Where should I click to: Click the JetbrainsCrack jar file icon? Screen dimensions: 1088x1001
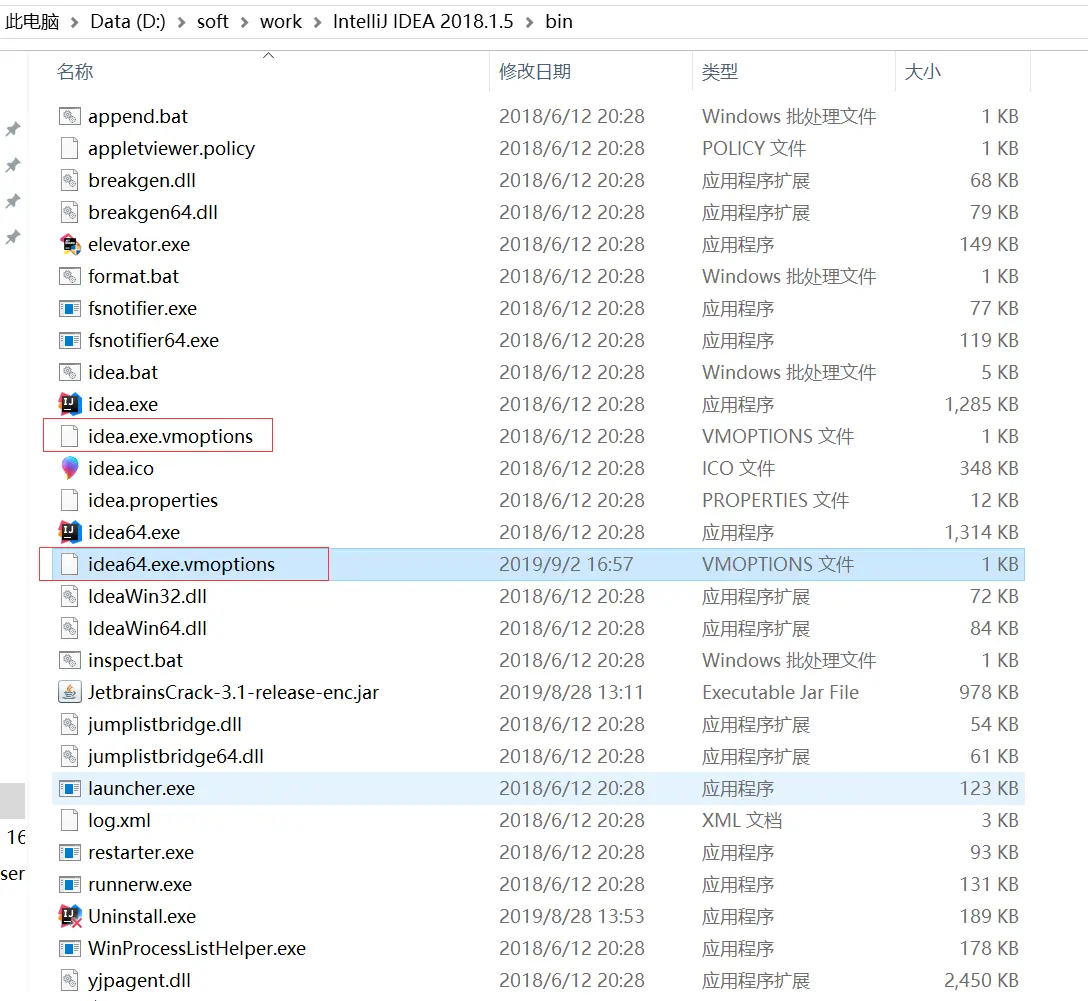pyautogui.click(x=69, y=692)
